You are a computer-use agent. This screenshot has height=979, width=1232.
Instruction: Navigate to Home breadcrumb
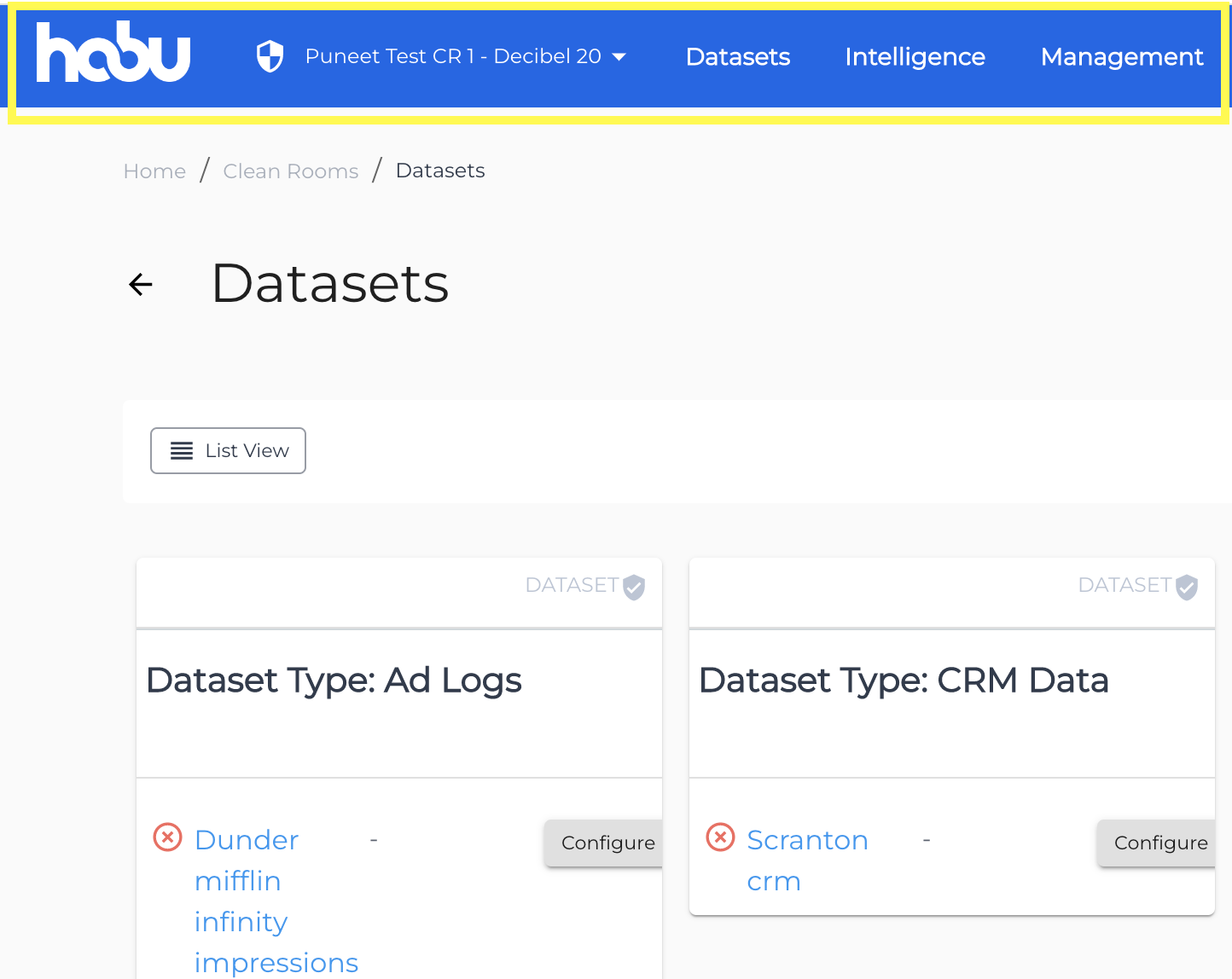point(154,171)
